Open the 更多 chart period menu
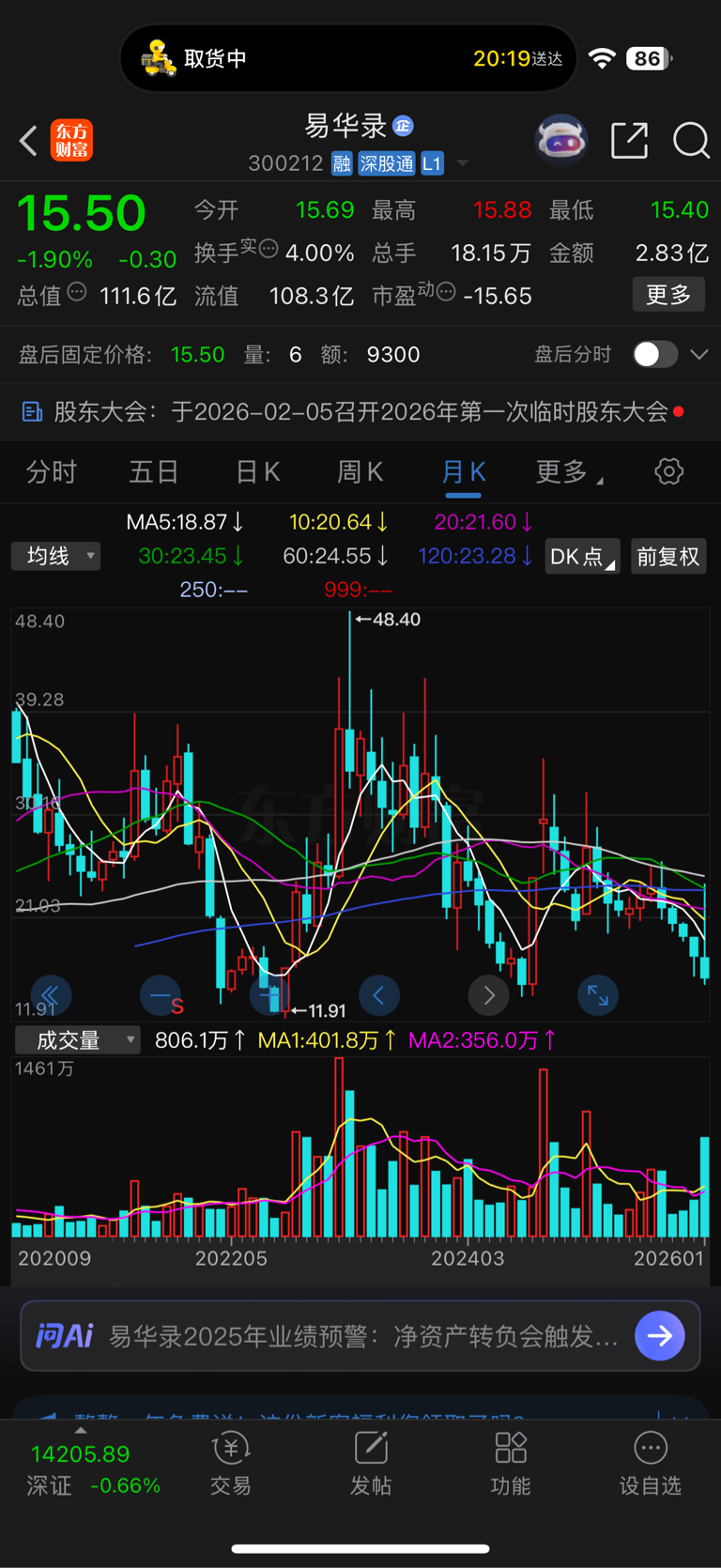The image size is (721, 1568). 569,471
